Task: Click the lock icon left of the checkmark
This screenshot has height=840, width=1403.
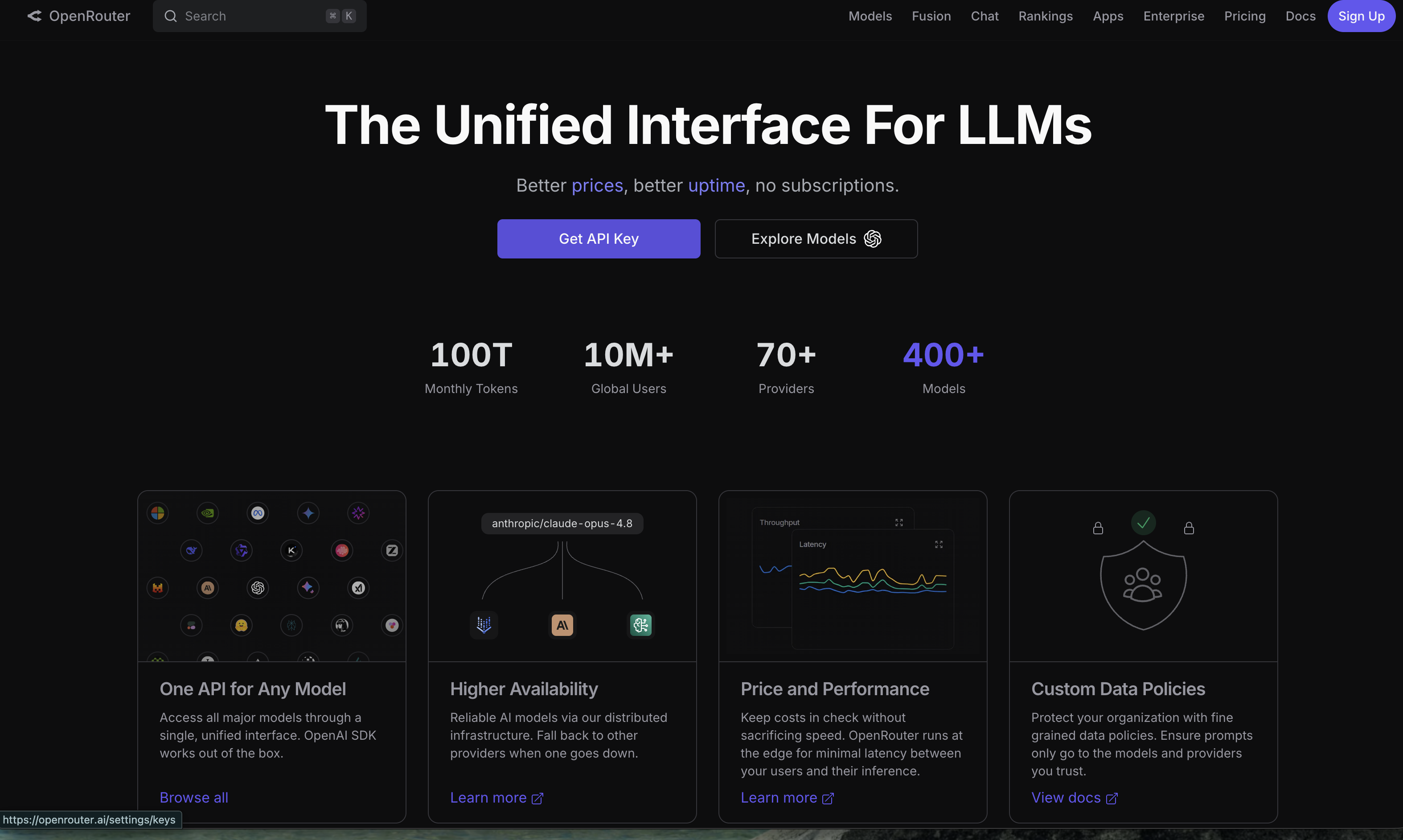Action: (1098, 528)
